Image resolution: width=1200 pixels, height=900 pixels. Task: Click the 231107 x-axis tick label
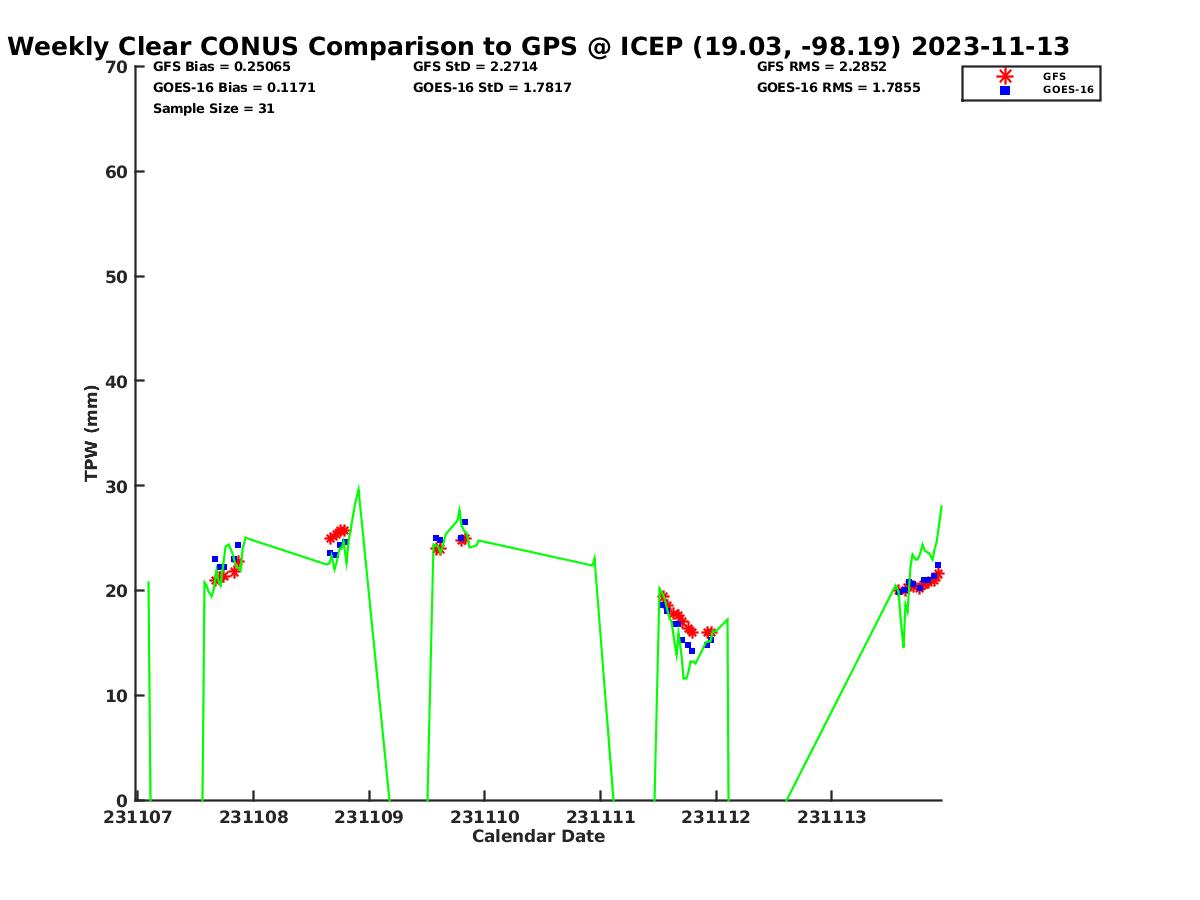(138, 818)
